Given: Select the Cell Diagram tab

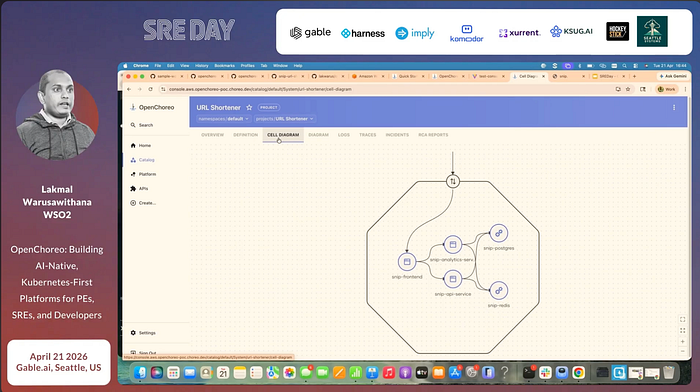Looking at the screenshot, I should pyautogui.click(x=283, y=135).
